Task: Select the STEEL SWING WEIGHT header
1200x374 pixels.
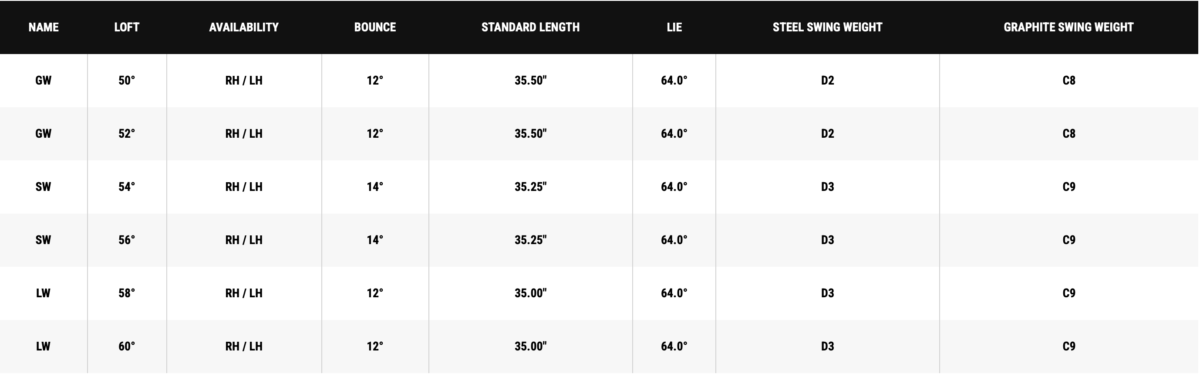Action: pos(827,27)
